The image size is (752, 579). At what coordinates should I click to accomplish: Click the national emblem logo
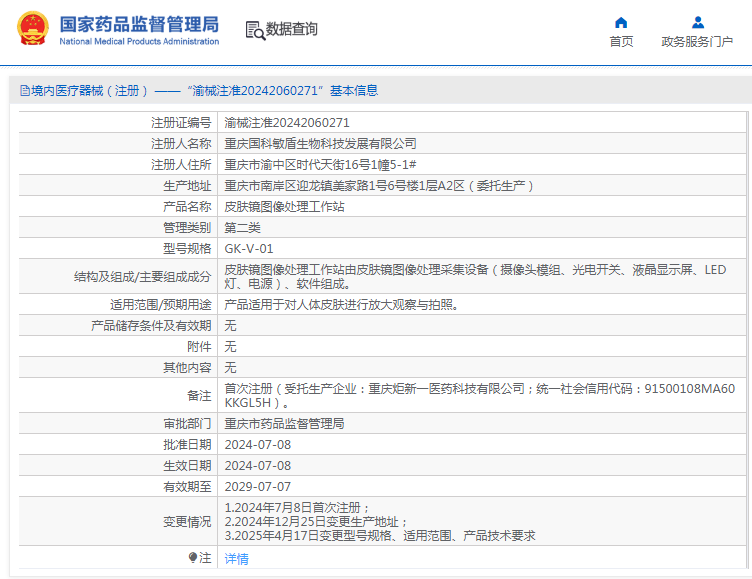tap(33, 28)
